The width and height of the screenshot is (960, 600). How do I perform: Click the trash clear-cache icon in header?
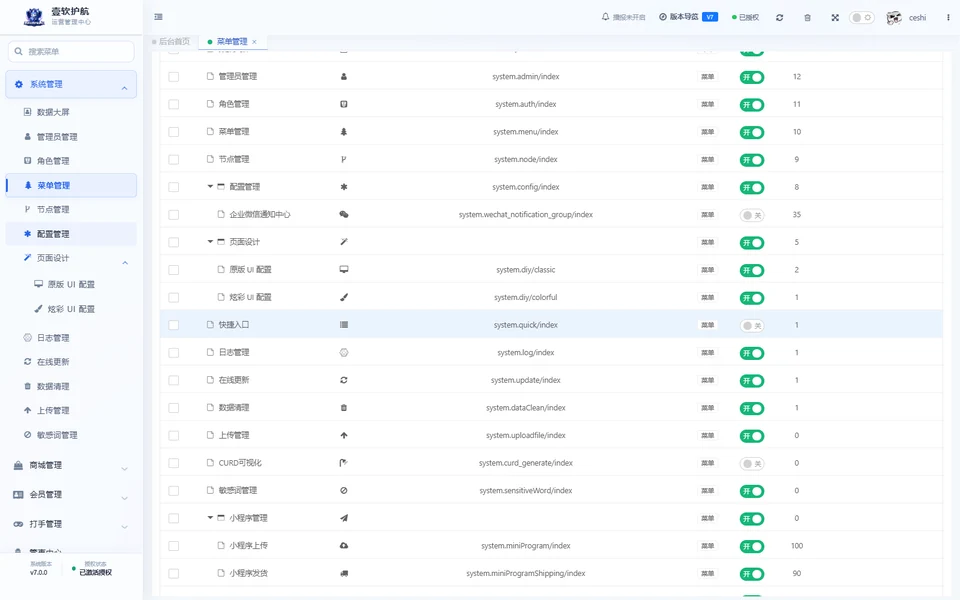(x=808, y=18)
